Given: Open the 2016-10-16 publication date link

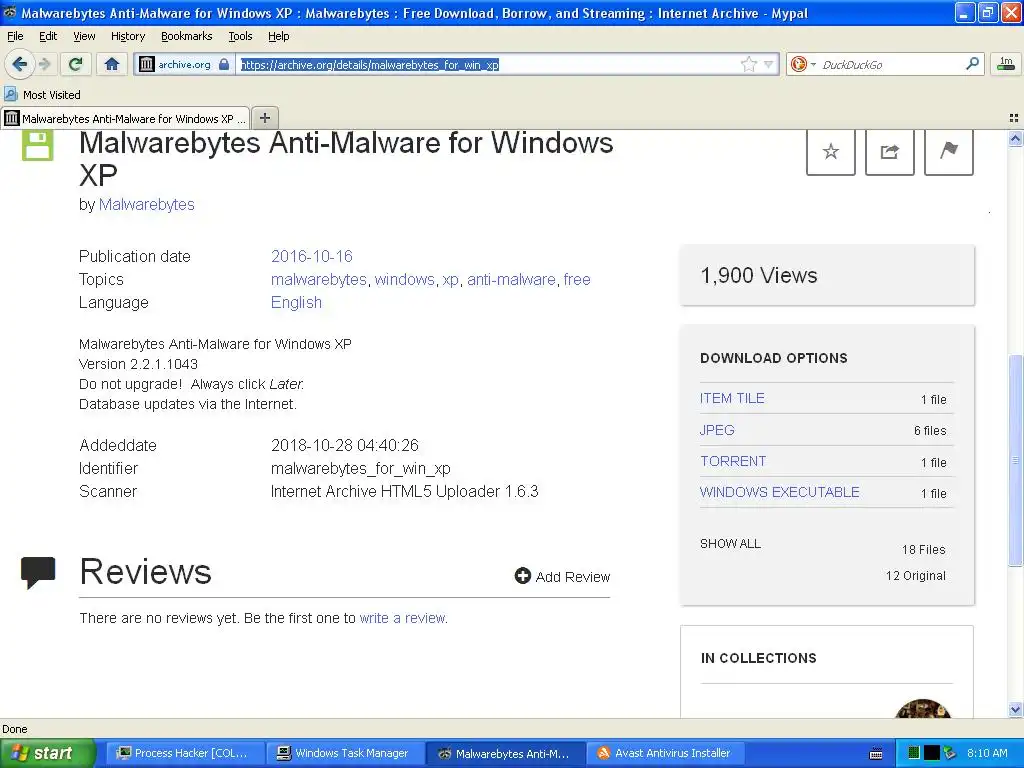Looking at the screenshot, I should (312, 256).
